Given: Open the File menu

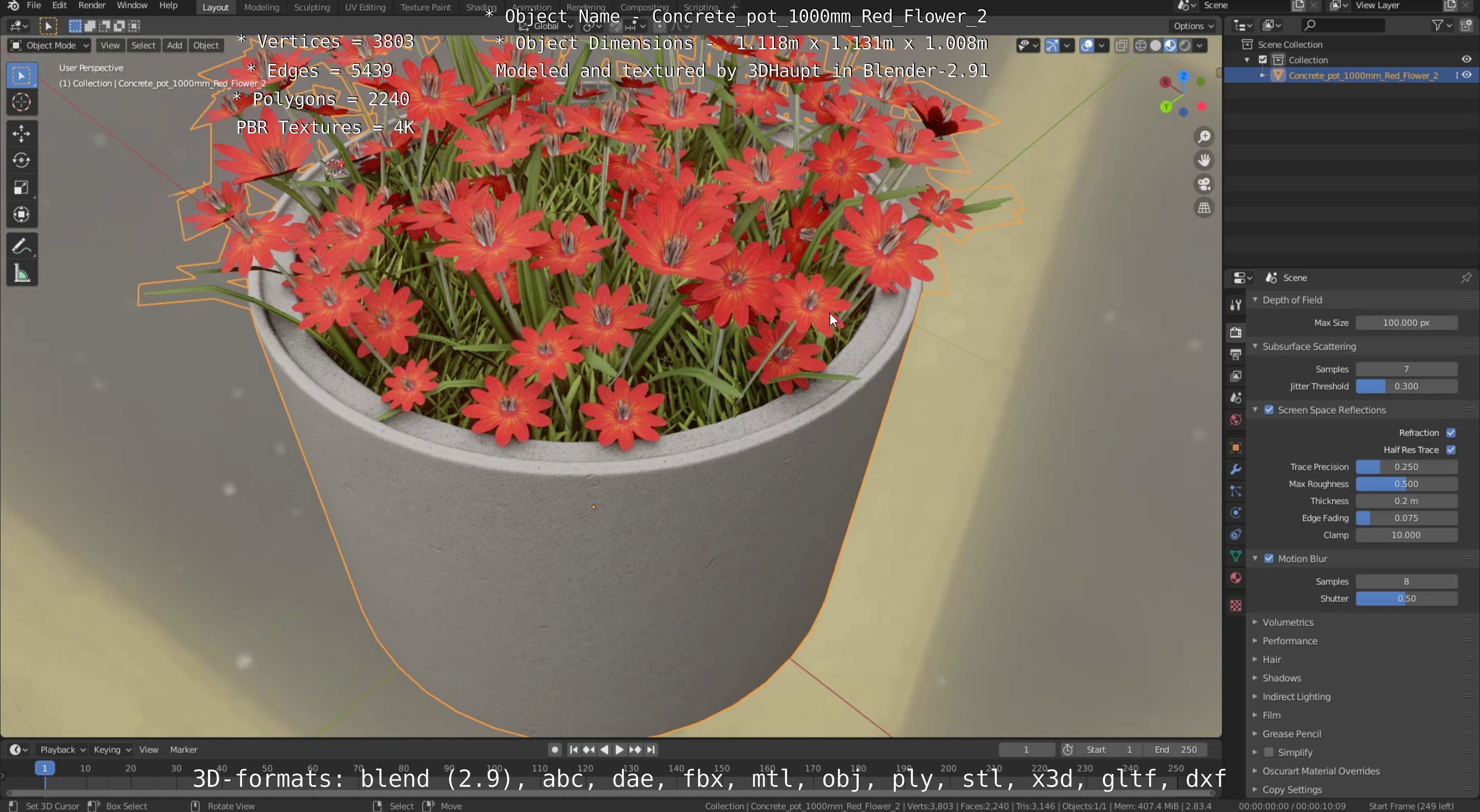Looking at the screenshot, I should click(x=34, y=5).
